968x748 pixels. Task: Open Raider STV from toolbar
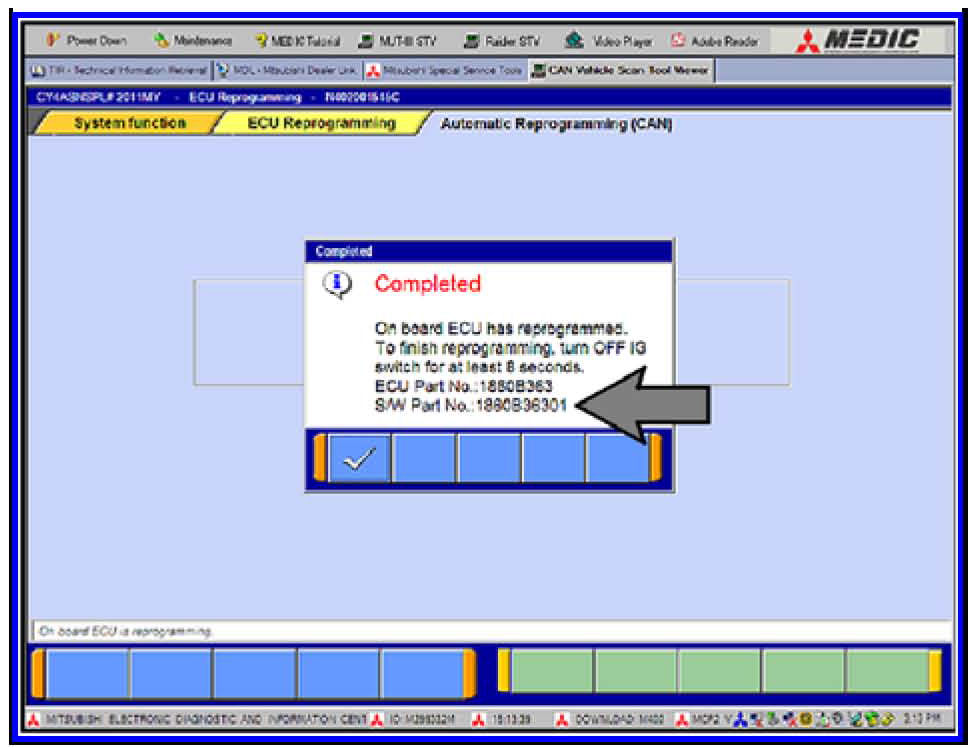click(502, 41)
